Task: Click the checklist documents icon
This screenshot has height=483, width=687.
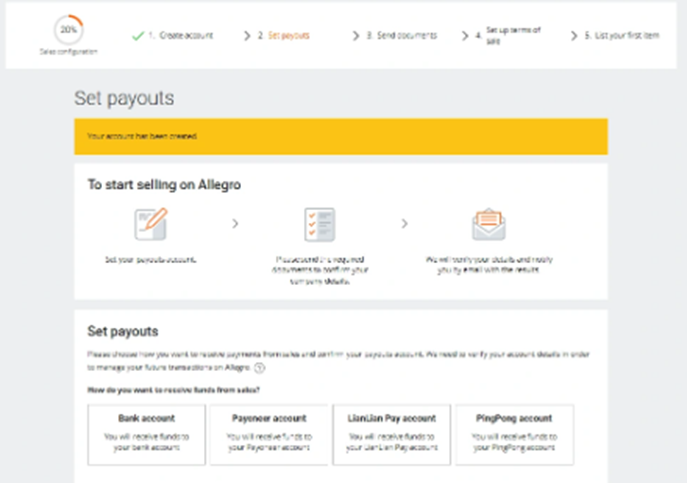Action: click(x=320, y=224)
